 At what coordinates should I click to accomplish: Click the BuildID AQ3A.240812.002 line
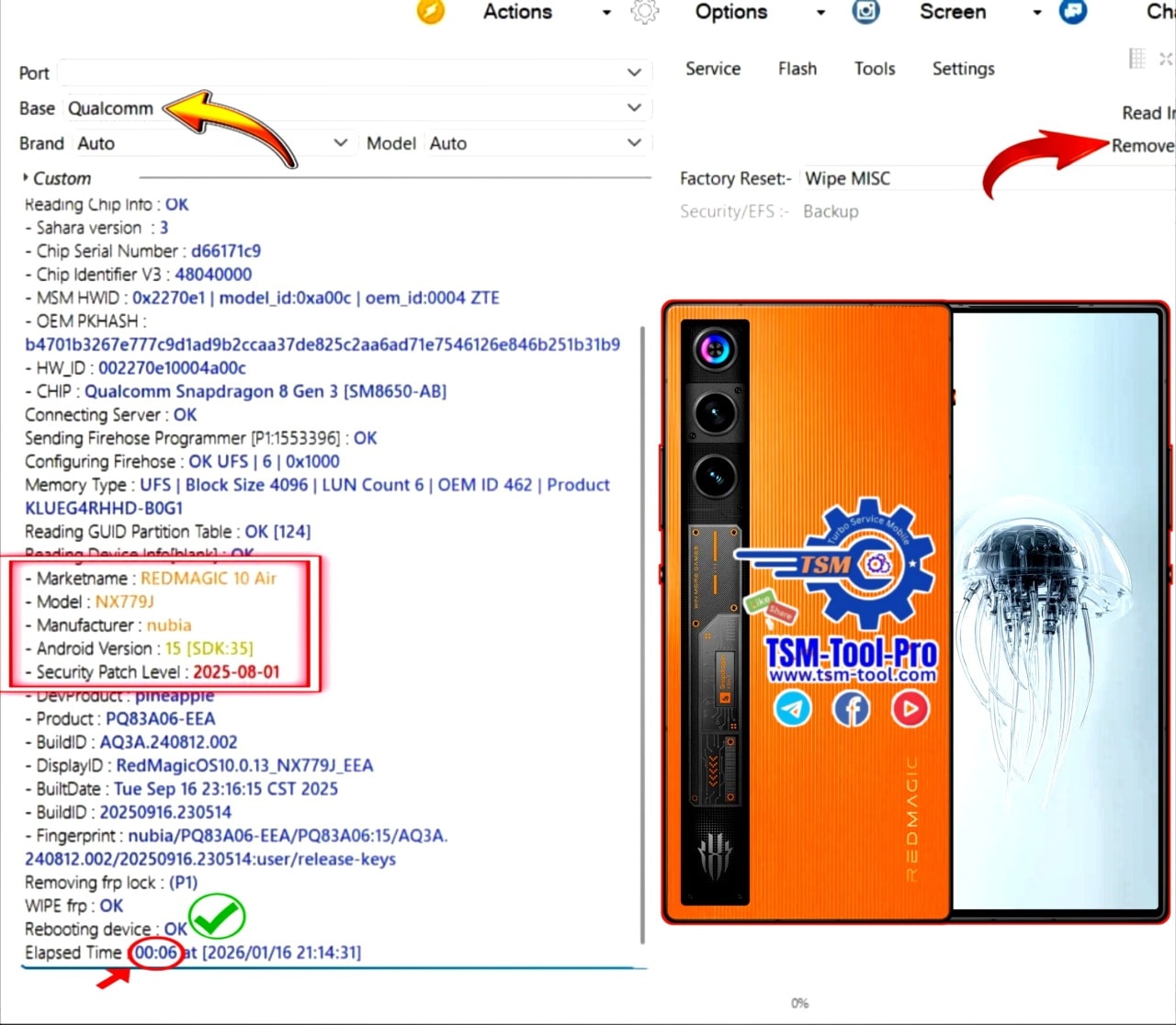131,742
